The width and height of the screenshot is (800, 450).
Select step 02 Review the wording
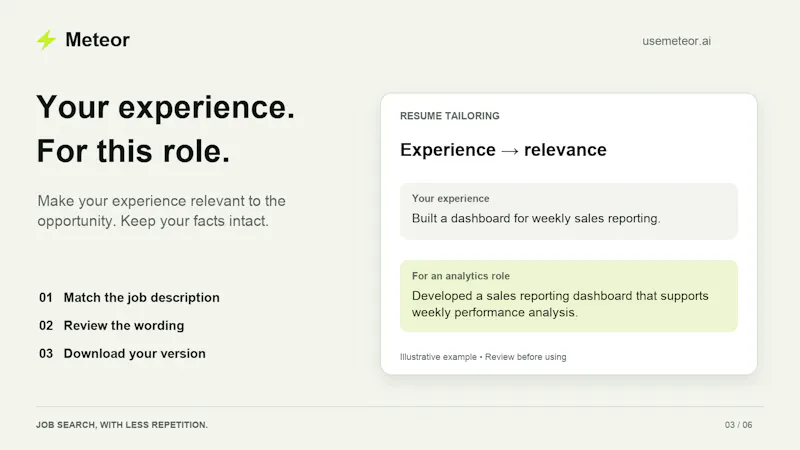point(111,326)
